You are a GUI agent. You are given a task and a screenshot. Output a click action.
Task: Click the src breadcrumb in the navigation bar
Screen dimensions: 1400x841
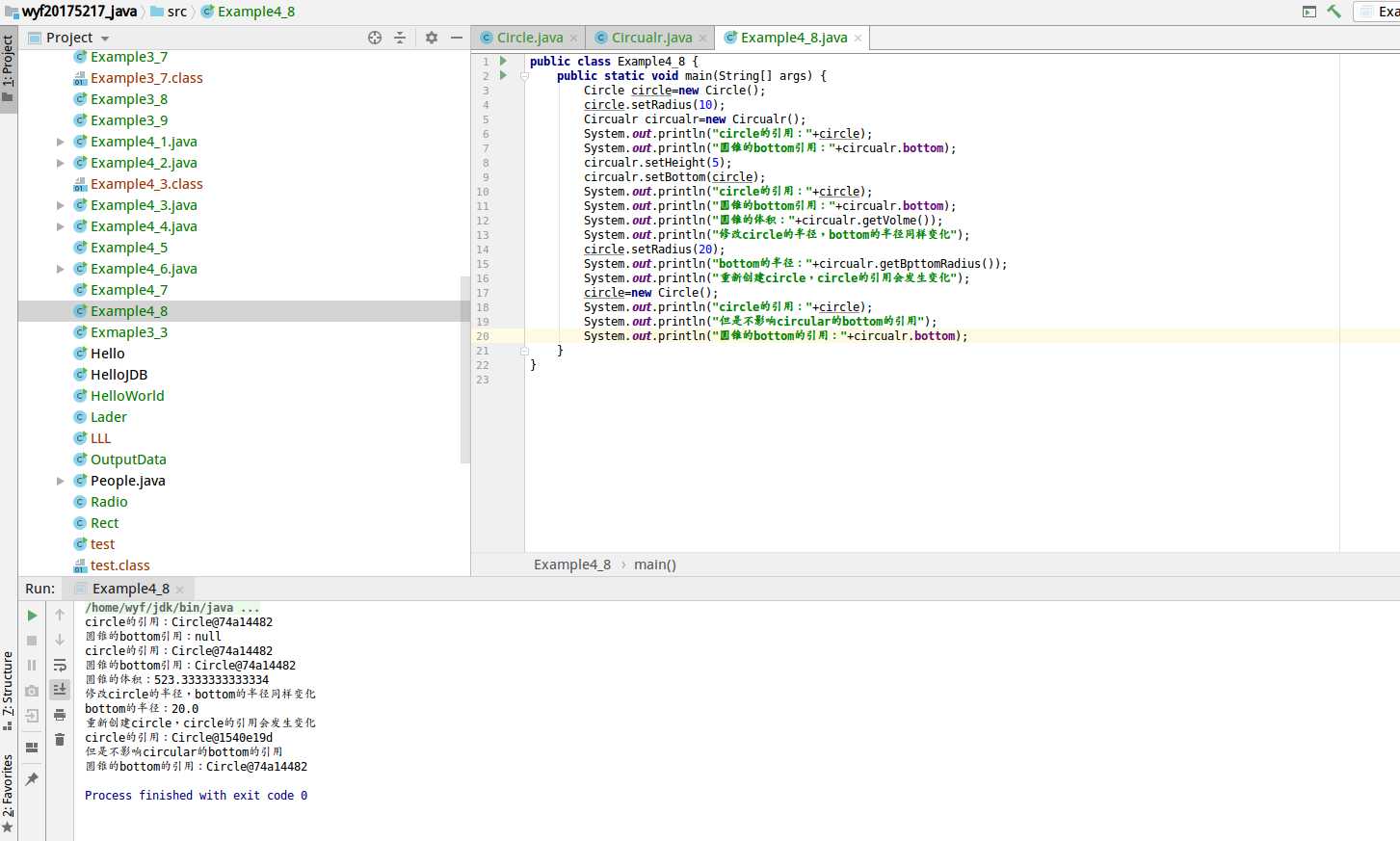click(169, 12)
